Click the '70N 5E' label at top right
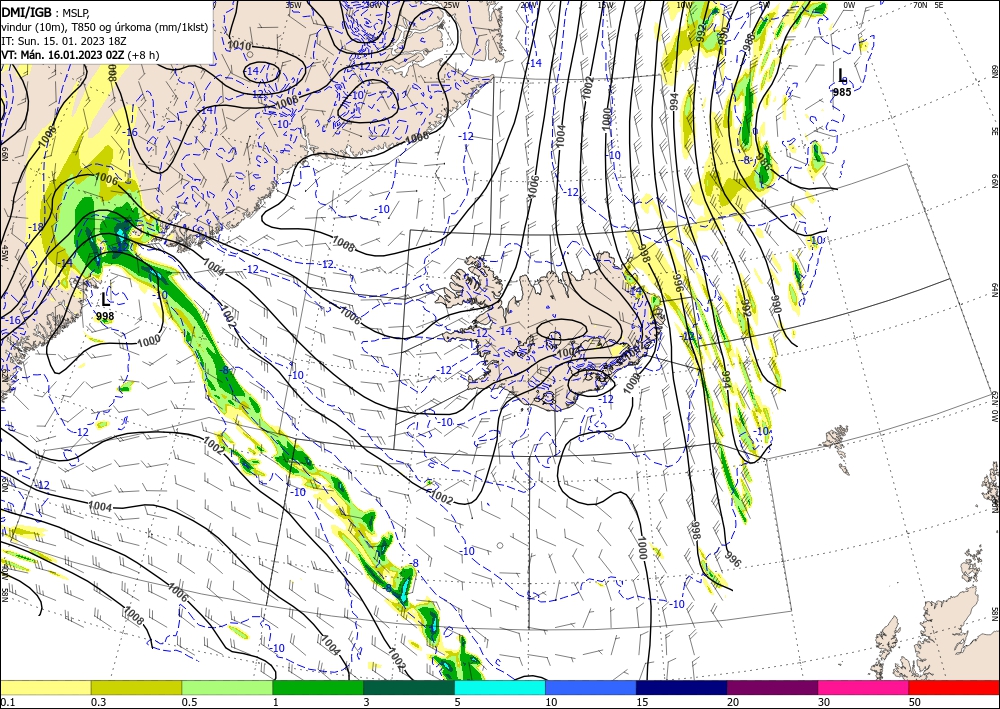Viewport: 1000px width, 709px height. tap(928, 5)
